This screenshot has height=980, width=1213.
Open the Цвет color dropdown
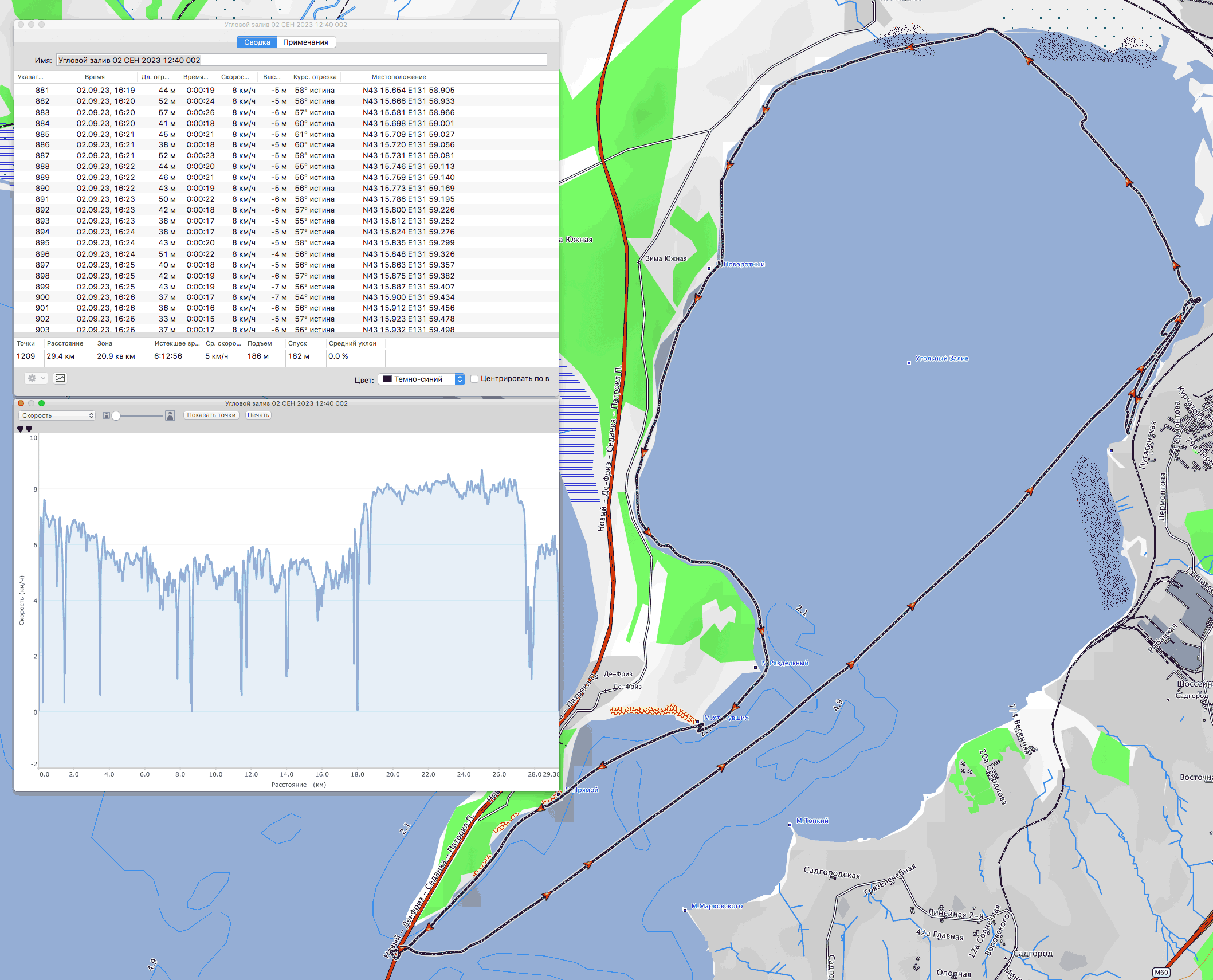(421, 379)
